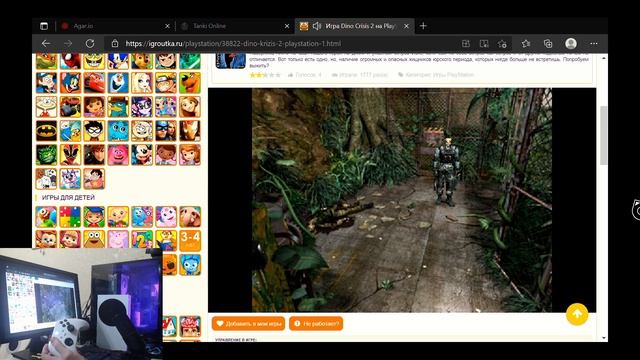Go back to the previous page
The height and width of the screenshot is (360, 640).
coord(46,43)
